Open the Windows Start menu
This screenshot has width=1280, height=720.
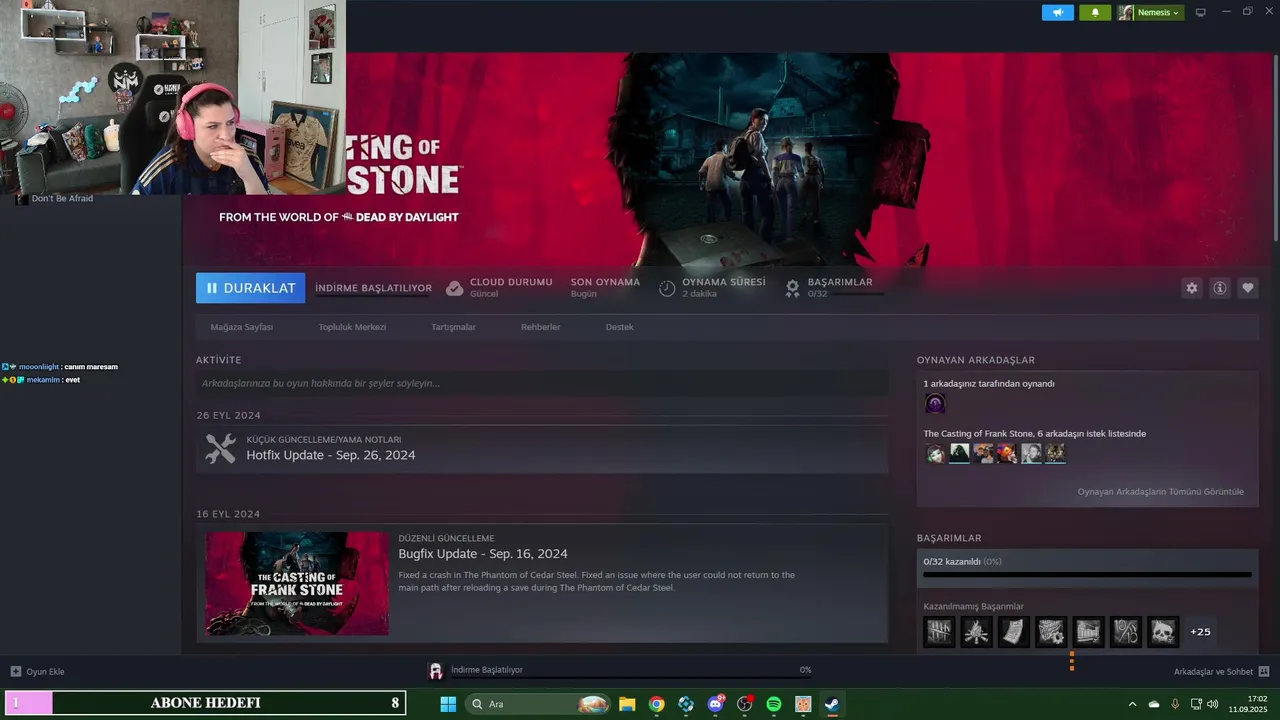pos(448,704)
